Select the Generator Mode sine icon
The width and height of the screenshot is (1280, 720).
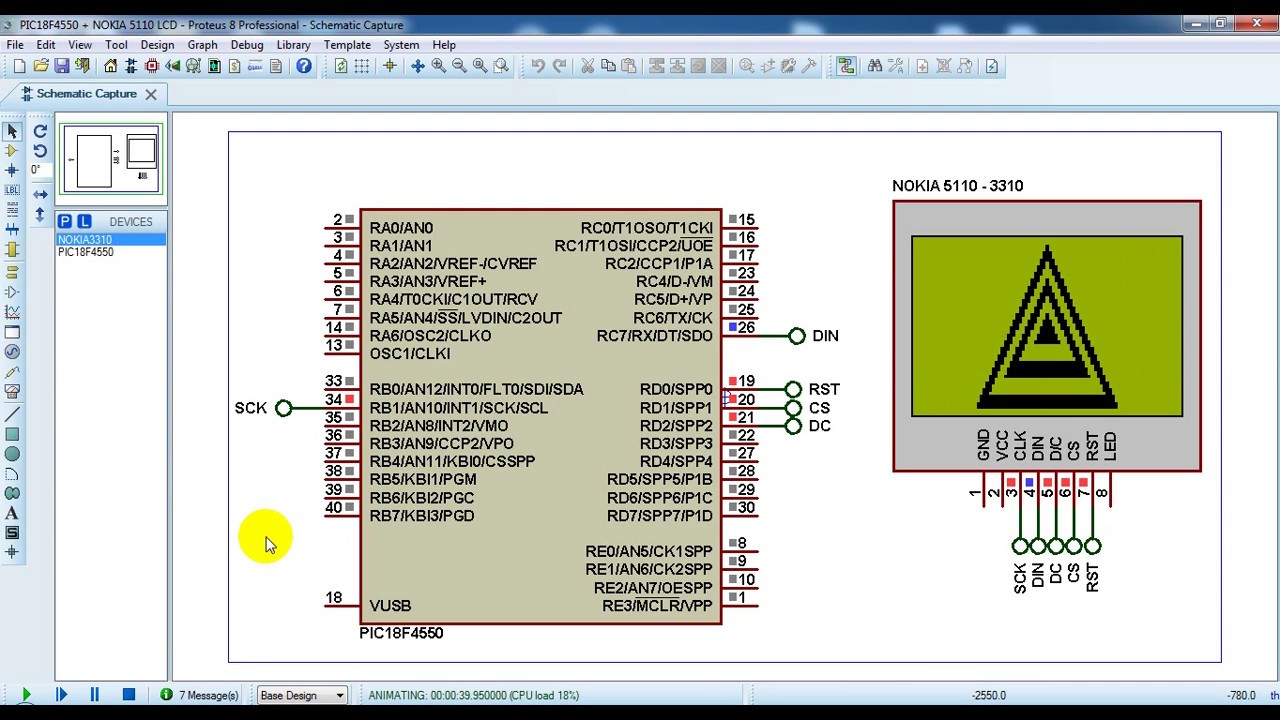[x=12, y=352]
